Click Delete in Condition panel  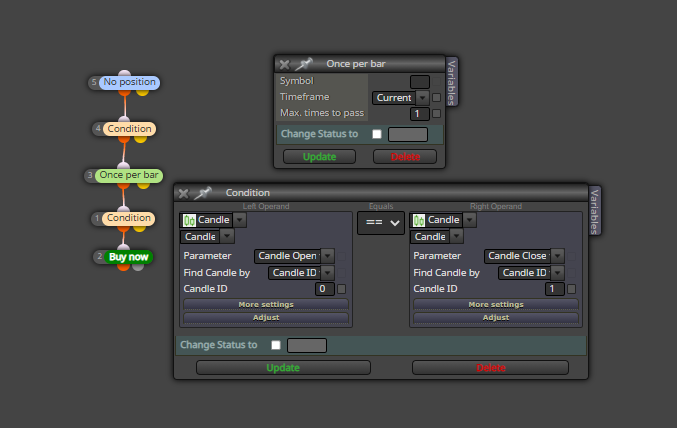(490, 368)
